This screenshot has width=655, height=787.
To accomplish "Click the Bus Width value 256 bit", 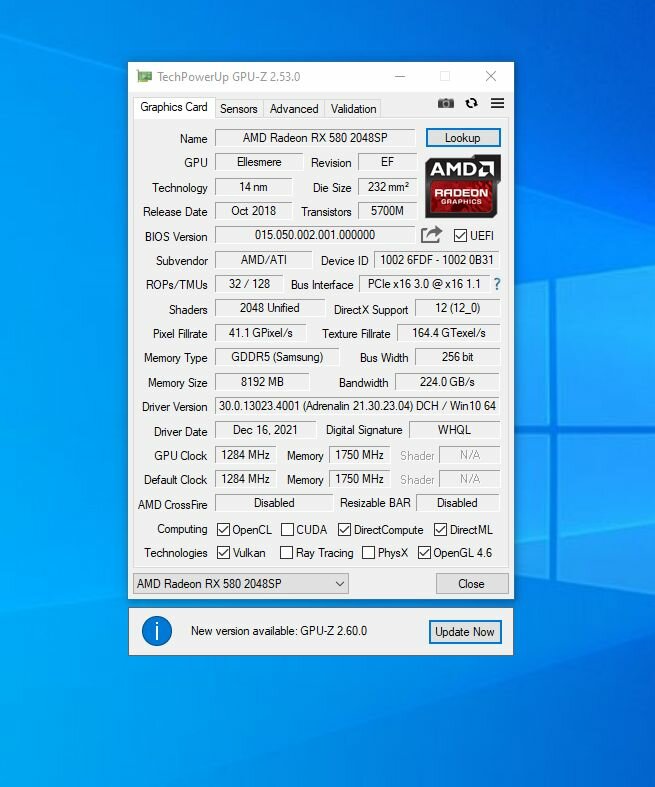I will pyautogui.click(x=457, y=357).
